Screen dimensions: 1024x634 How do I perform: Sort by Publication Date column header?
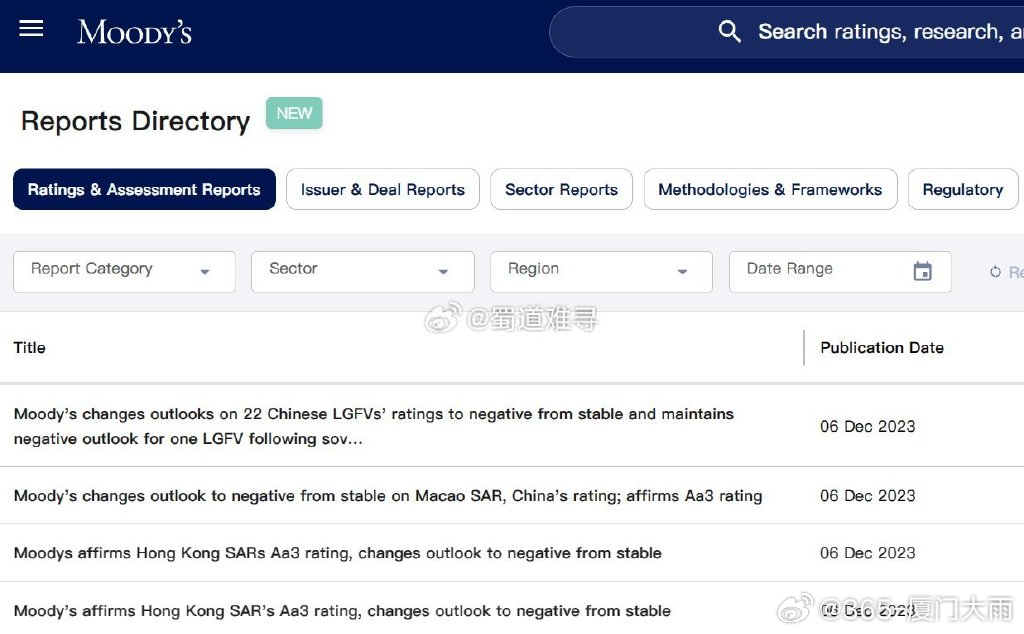tap(882, 347)
